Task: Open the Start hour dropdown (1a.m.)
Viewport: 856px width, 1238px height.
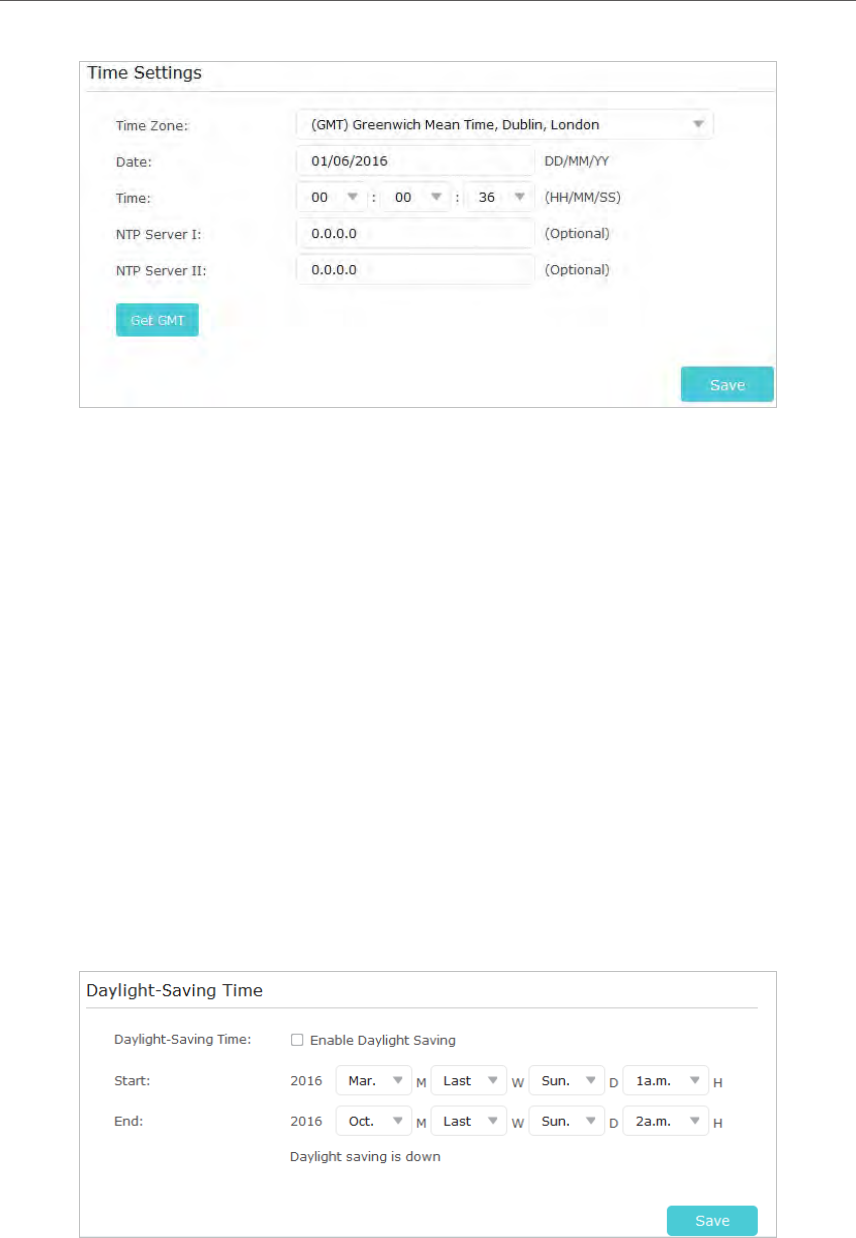Action: coord(665,1080)
